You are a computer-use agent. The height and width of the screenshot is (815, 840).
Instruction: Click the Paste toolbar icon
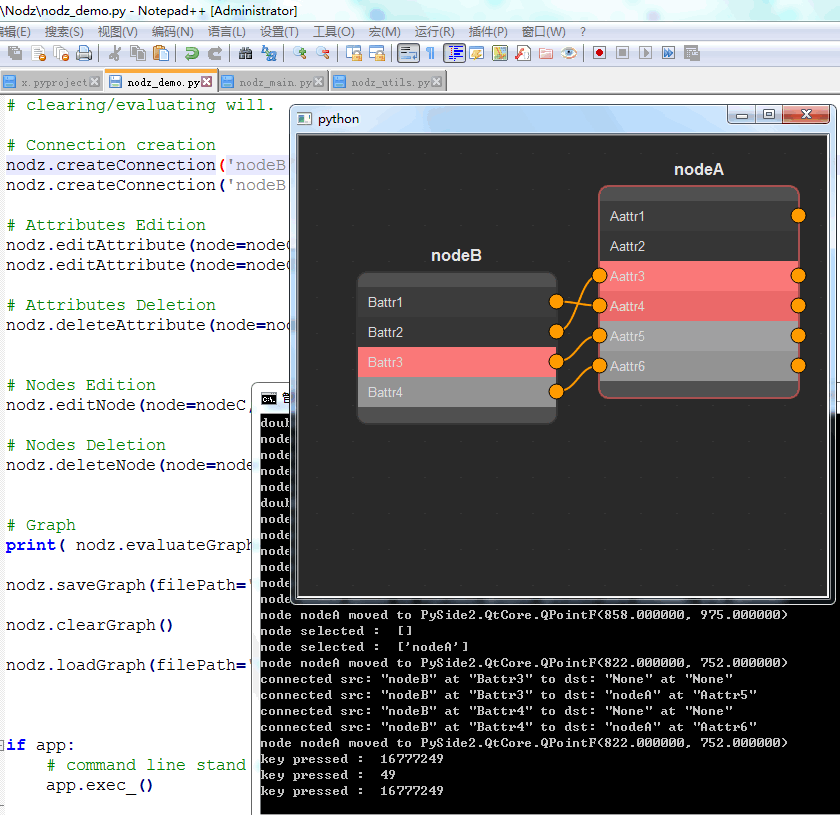point(161,53)
